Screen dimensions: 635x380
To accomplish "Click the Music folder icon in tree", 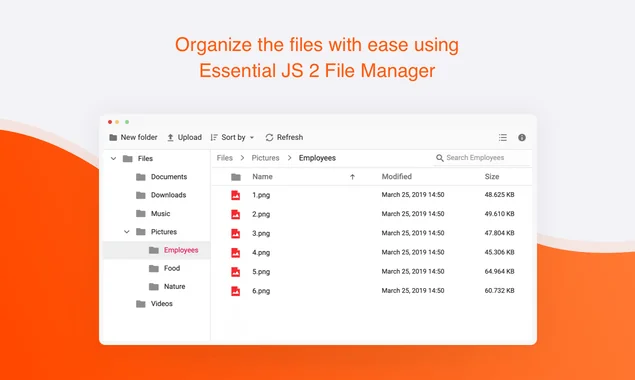I will [x=141, y=213].
